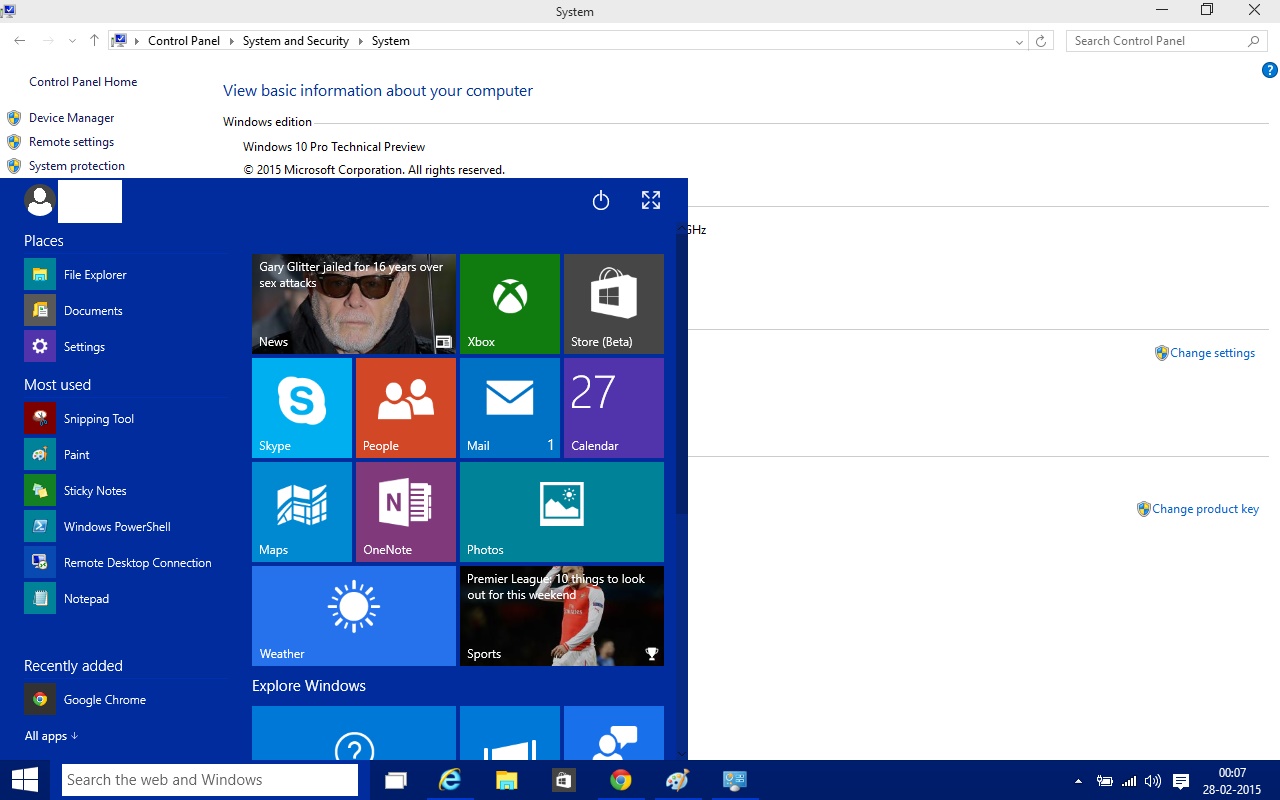
Task: Launch Snipping Tool from Most used
Action: (x=125, y=419)
